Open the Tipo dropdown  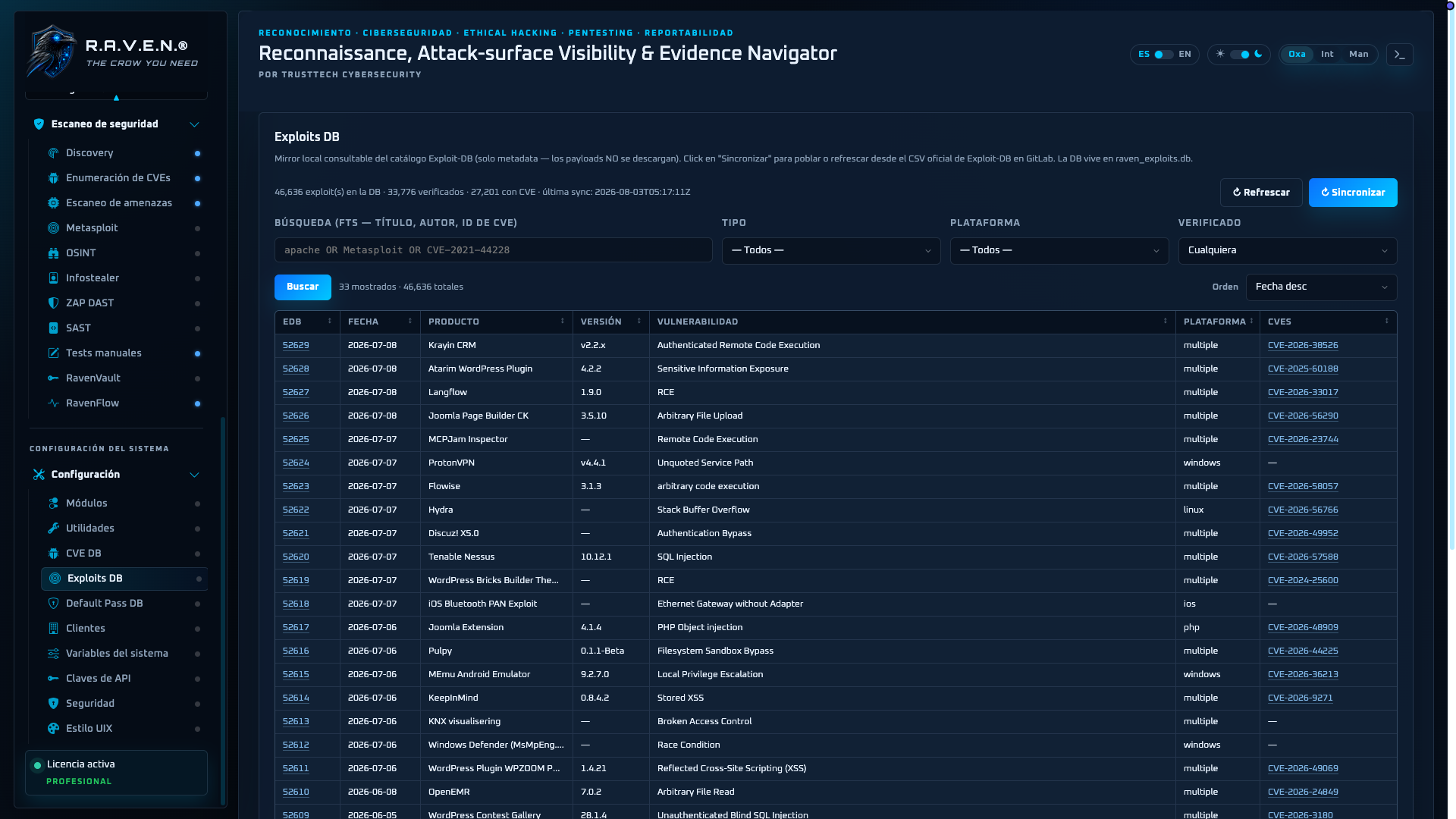pyautogui.click(x=831, y=251)
